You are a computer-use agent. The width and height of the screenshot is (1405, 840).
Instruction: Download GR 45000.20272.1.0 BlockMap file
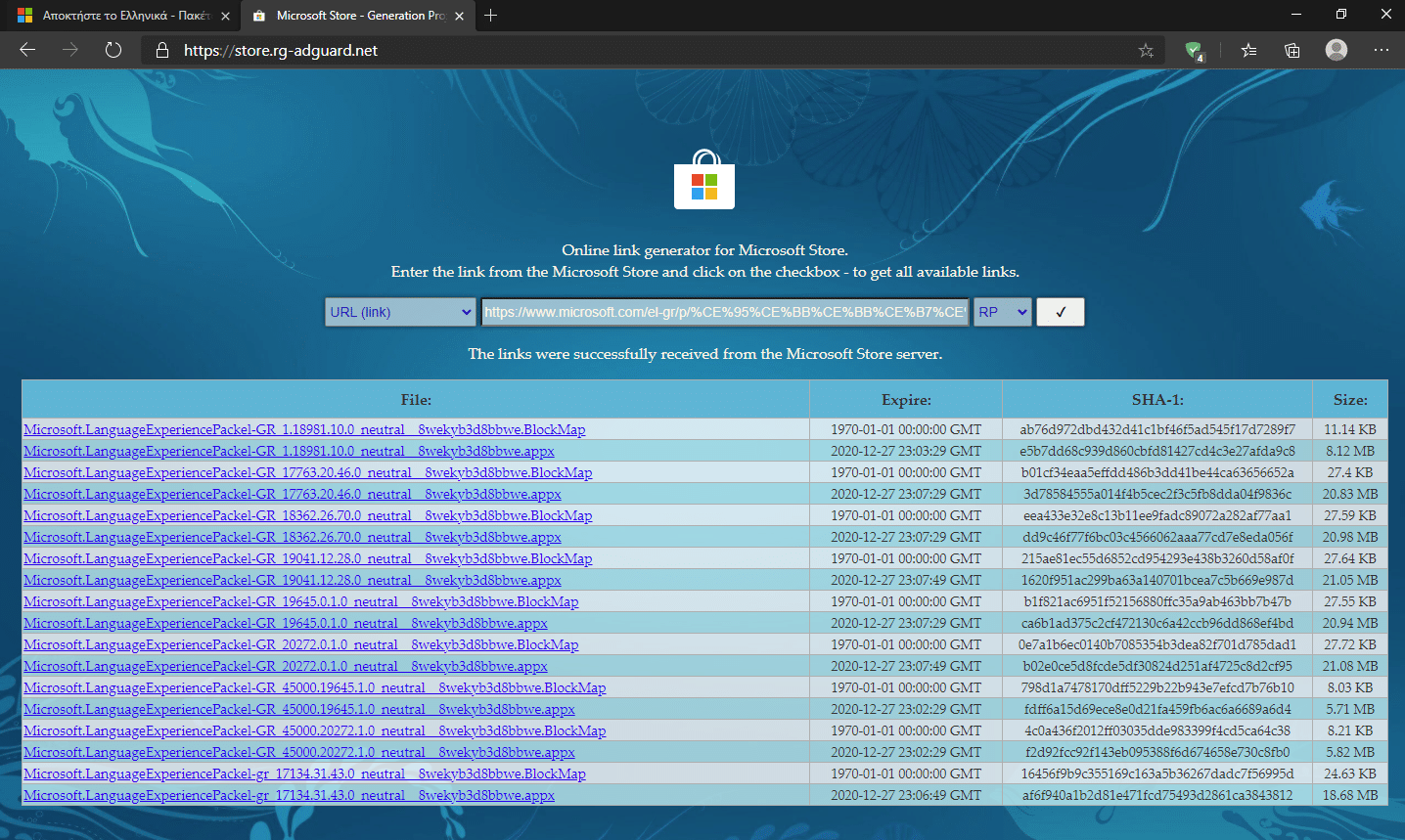[x=315, y=730]
